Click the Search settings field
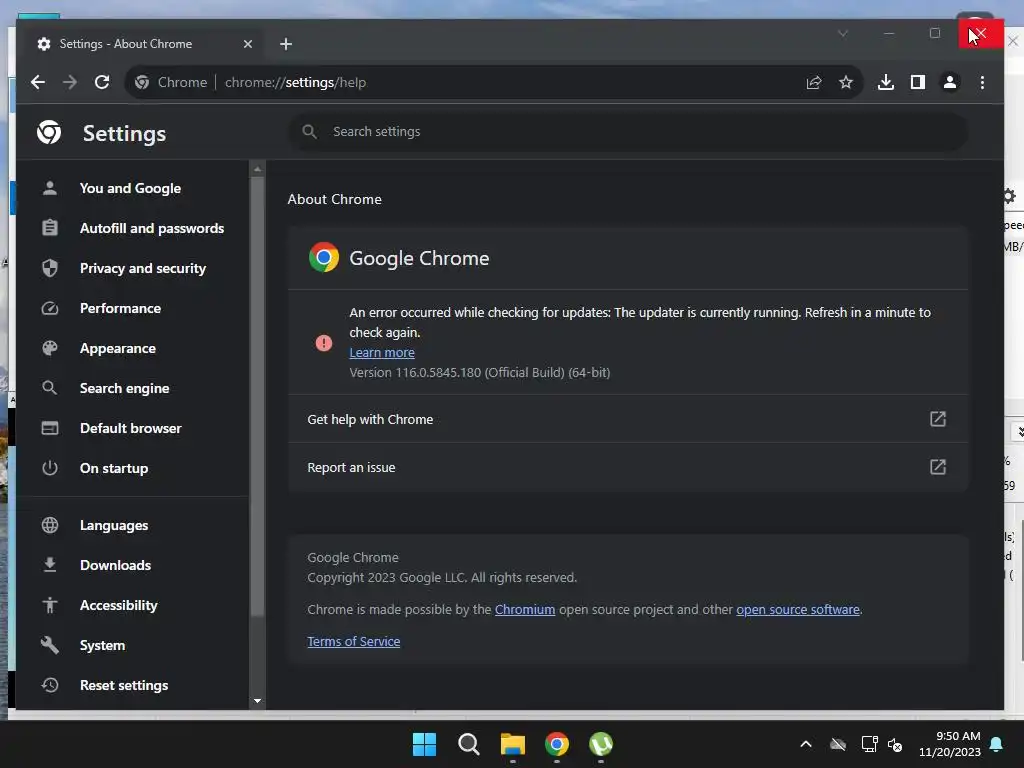 (628, 132)
